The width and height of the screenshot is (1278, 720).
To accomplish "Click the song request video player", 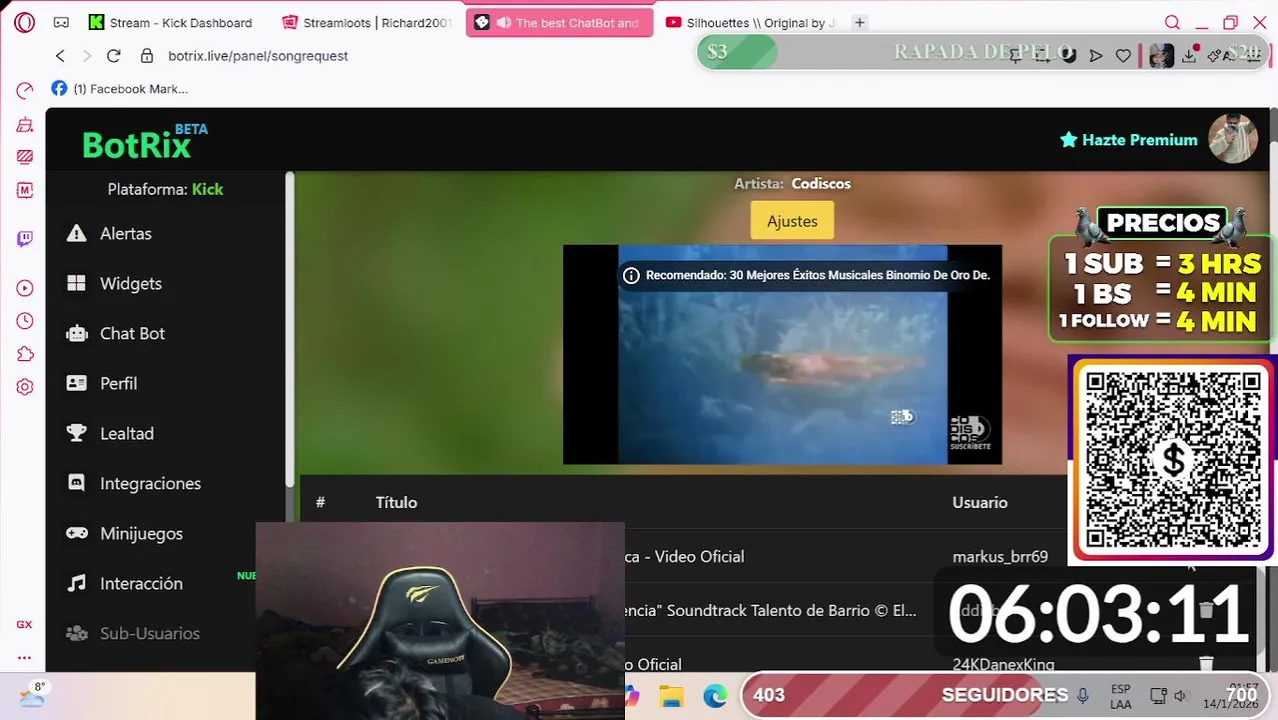I will coord(782,355).
